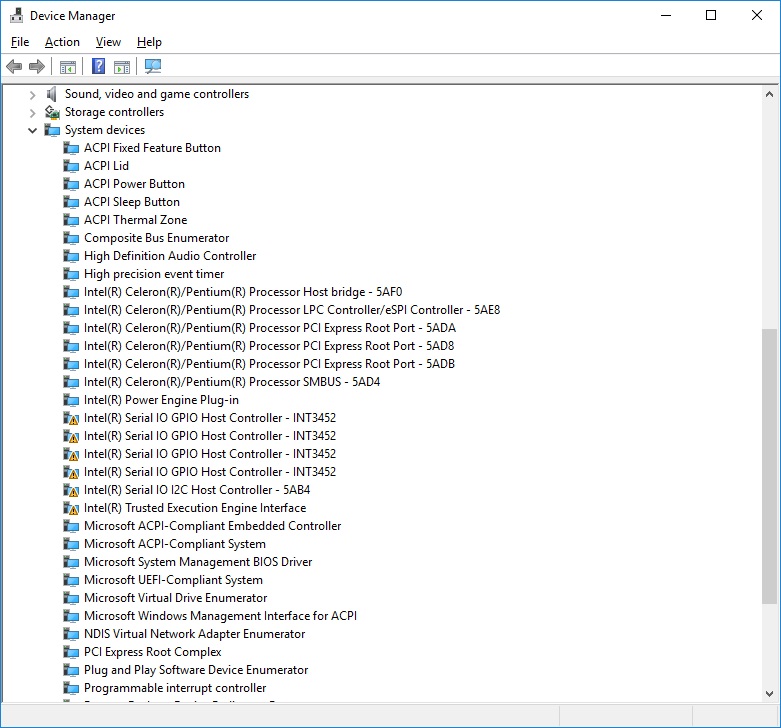Click the Storage controllers category icon

tap(52, 112)
